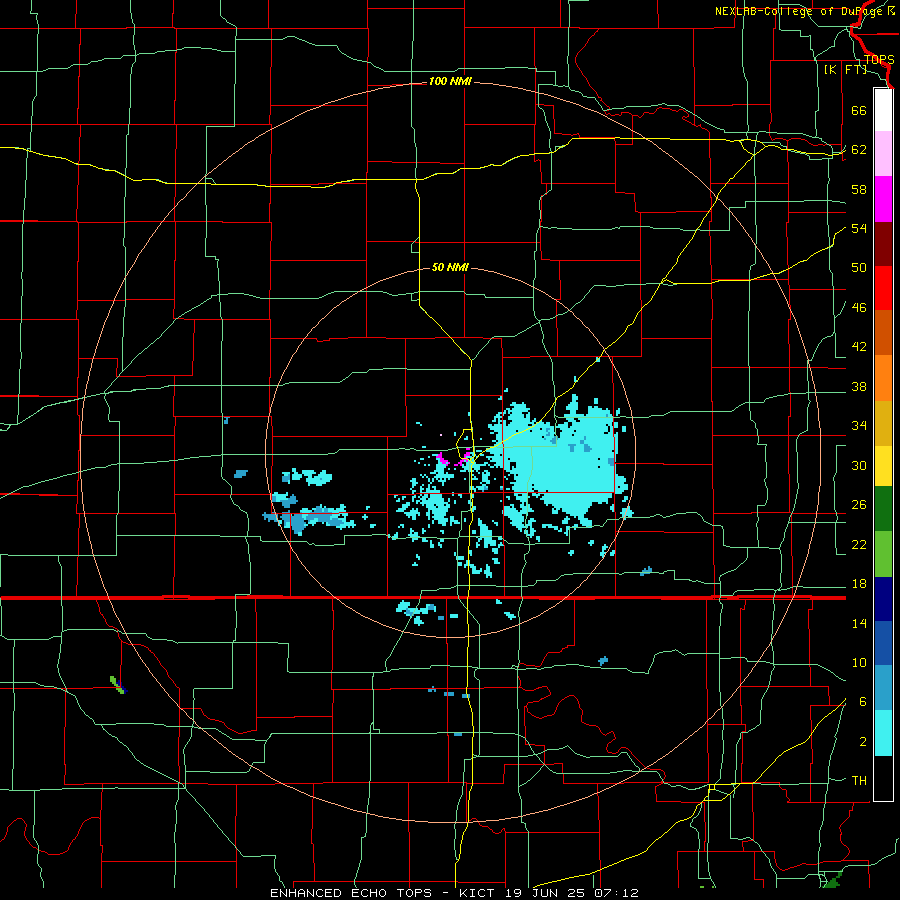Viewport: 900px width, 900px height.
Task: Click the 50 NMI range ring label
Action: [x=450, y=267]
